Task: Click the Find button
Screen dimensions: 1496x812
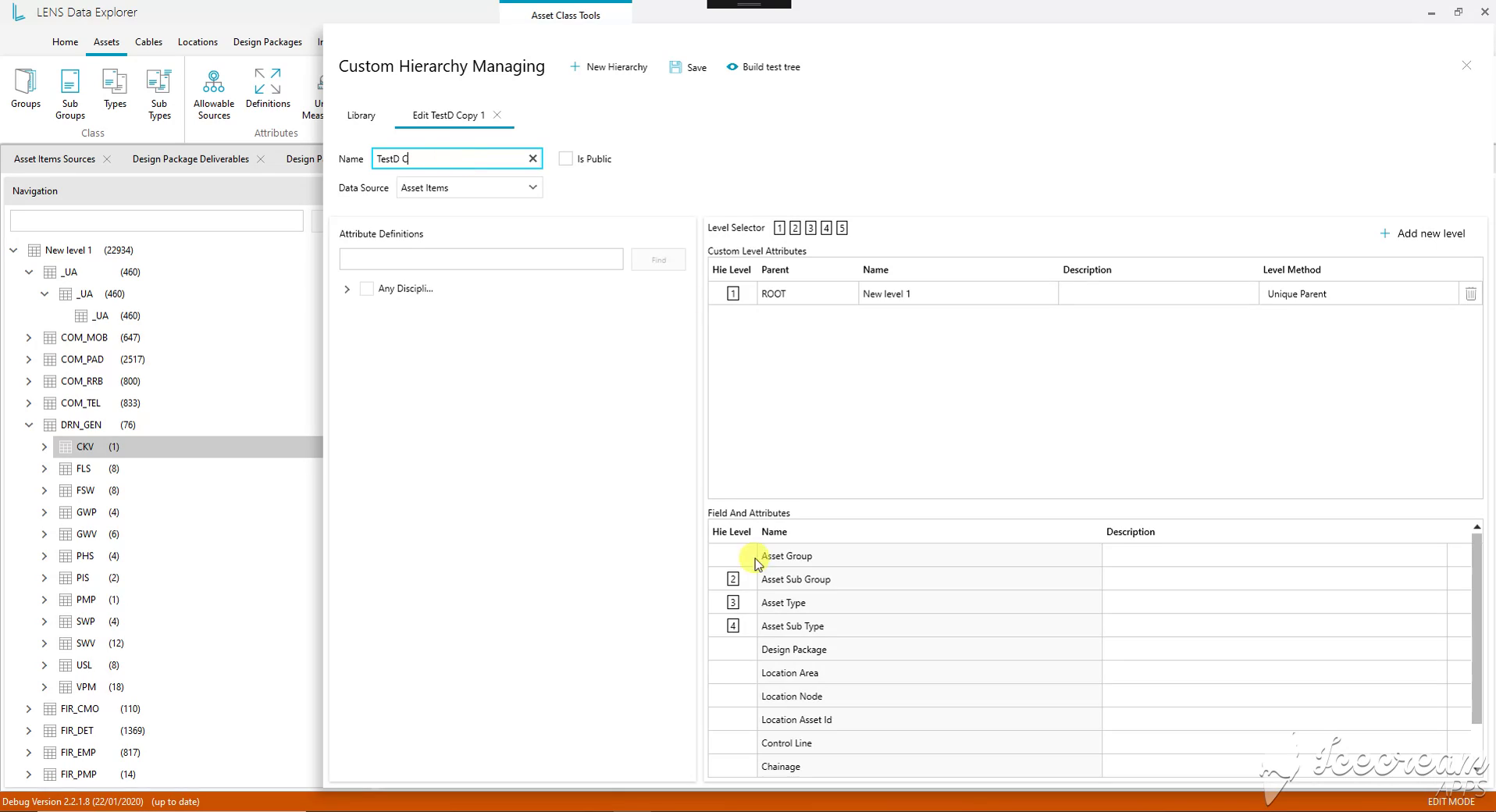Action: point(658,260)
